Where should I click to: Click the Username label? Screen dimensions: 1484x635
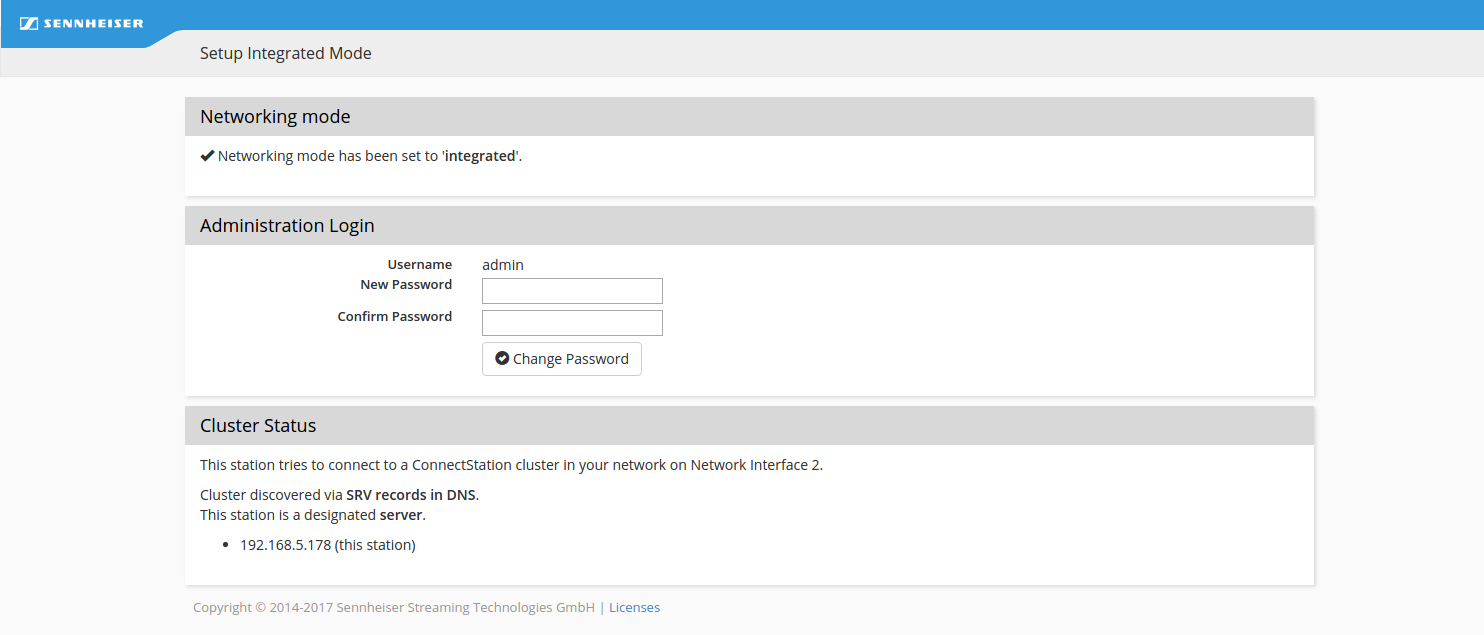pos(420,265)
